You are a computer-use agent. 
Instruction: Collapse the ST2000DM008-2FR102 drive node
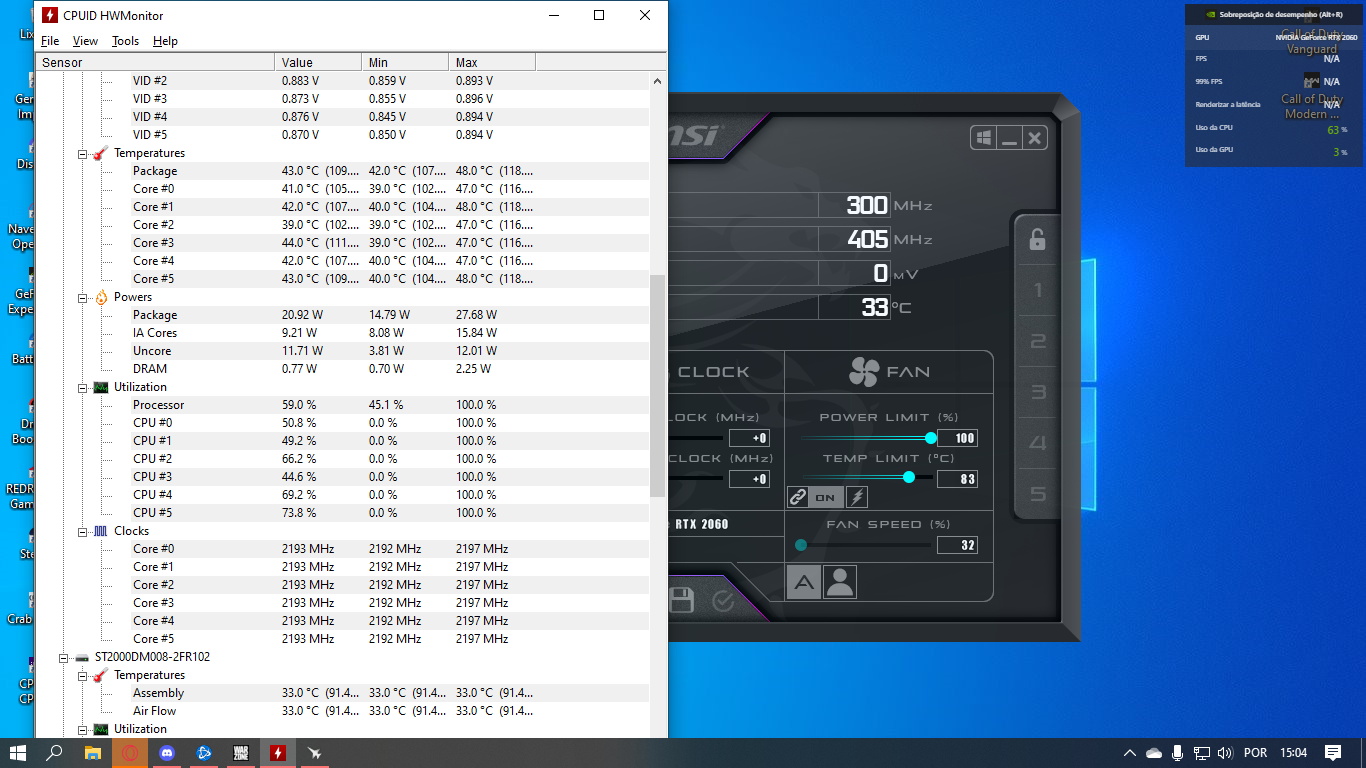click(x=65, y=658)
